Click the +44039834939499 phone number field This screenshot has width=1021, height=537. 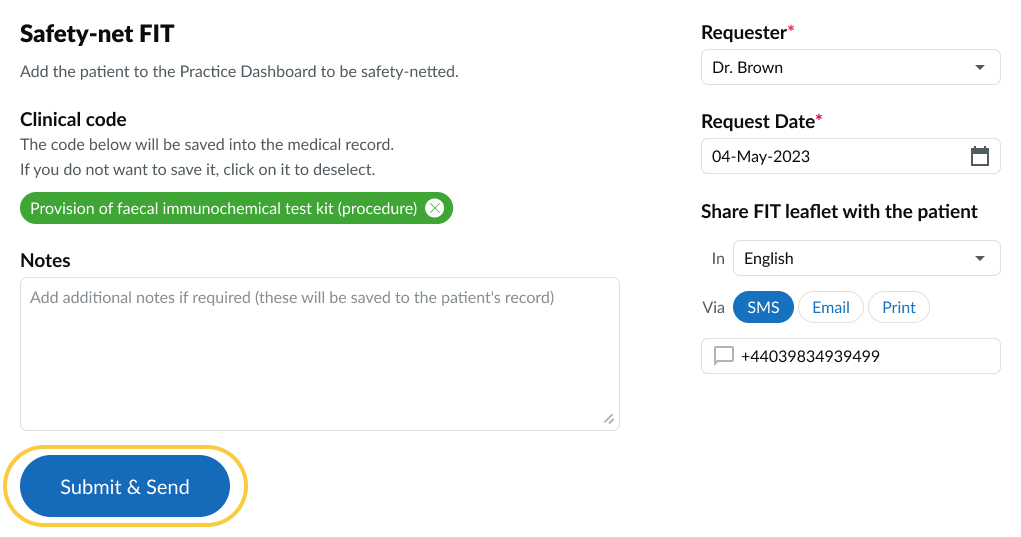tap(810, 356)
